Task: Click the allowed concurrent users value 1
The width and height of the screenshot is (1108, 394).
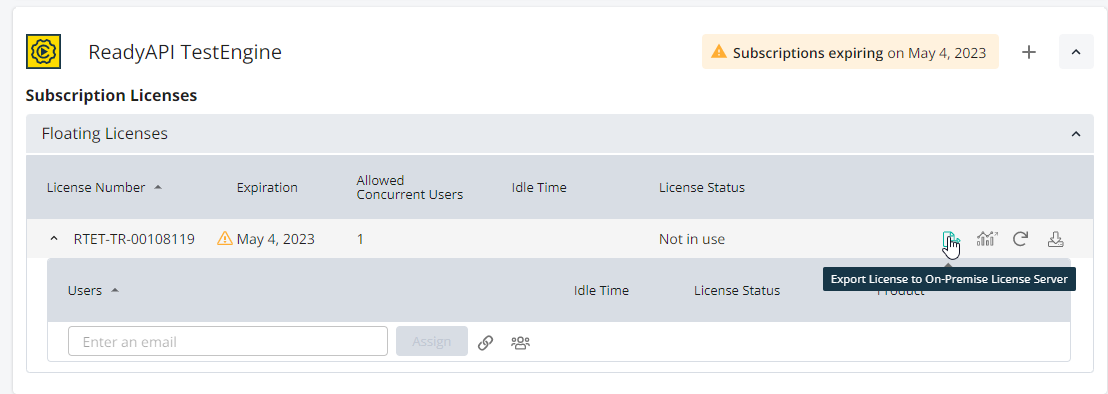Action: 360,239
